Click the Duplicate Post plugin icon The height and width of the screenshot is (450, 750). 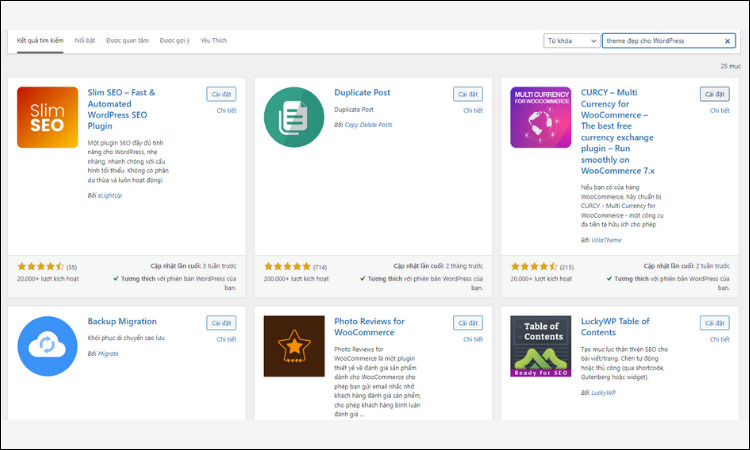coord(294,117)
